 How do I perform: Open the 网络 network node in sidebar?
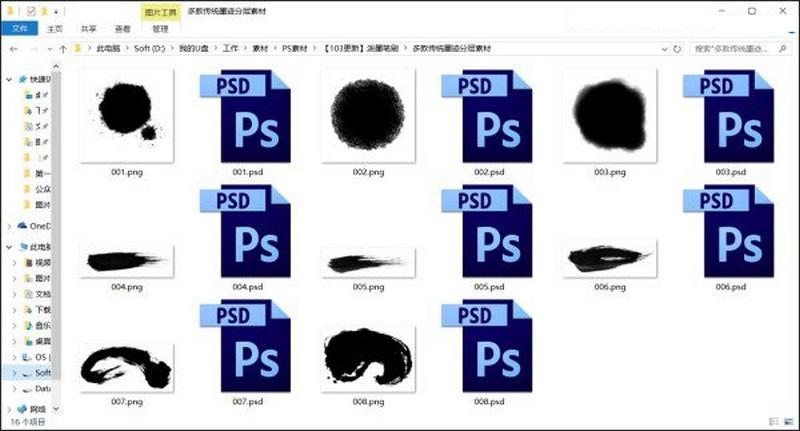click(x=32, y=409)
